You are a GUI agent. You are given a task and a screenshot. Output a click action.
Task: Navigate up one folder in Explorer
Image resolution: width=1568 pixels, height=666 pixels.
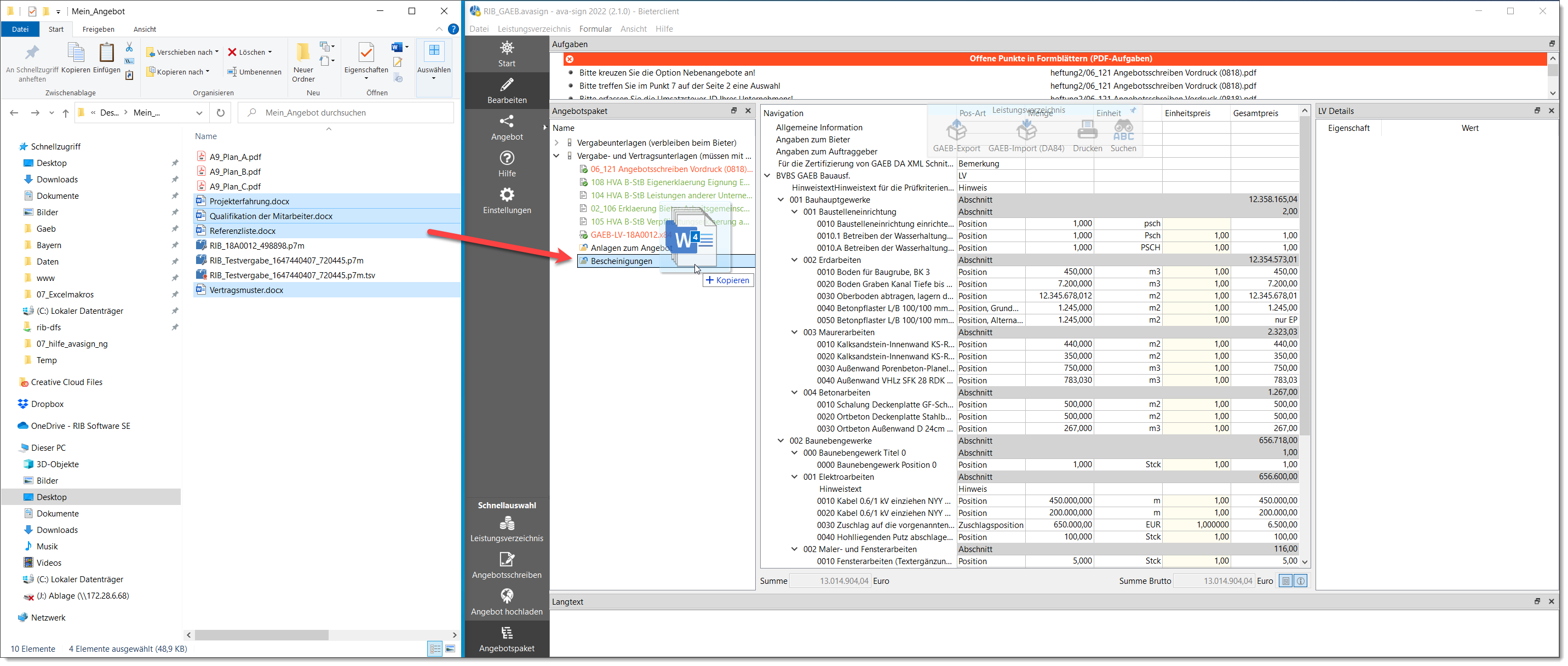pyautogui.click(x=65, y=113)
